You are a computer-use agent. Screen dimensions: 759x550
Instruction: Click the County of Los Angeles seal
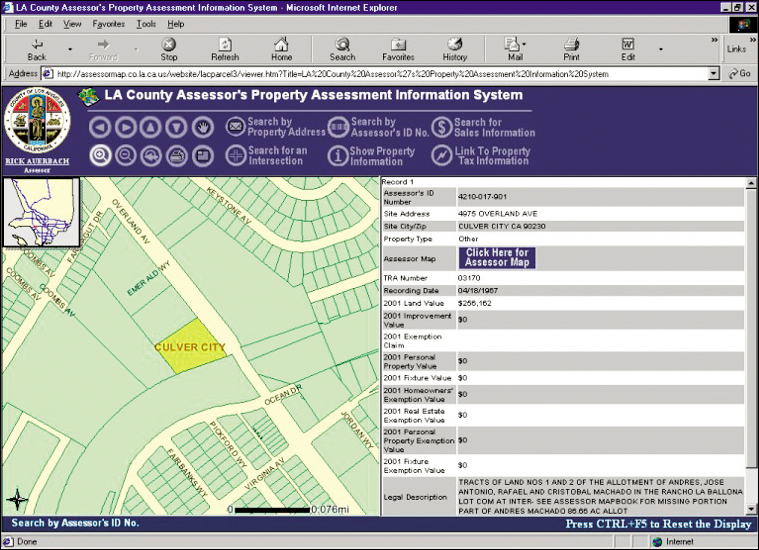(37, 121)
